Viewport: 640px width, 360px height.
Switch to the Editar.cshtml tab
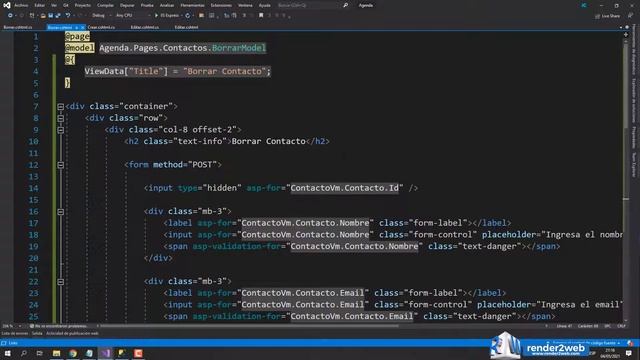[x=187, y=27]
